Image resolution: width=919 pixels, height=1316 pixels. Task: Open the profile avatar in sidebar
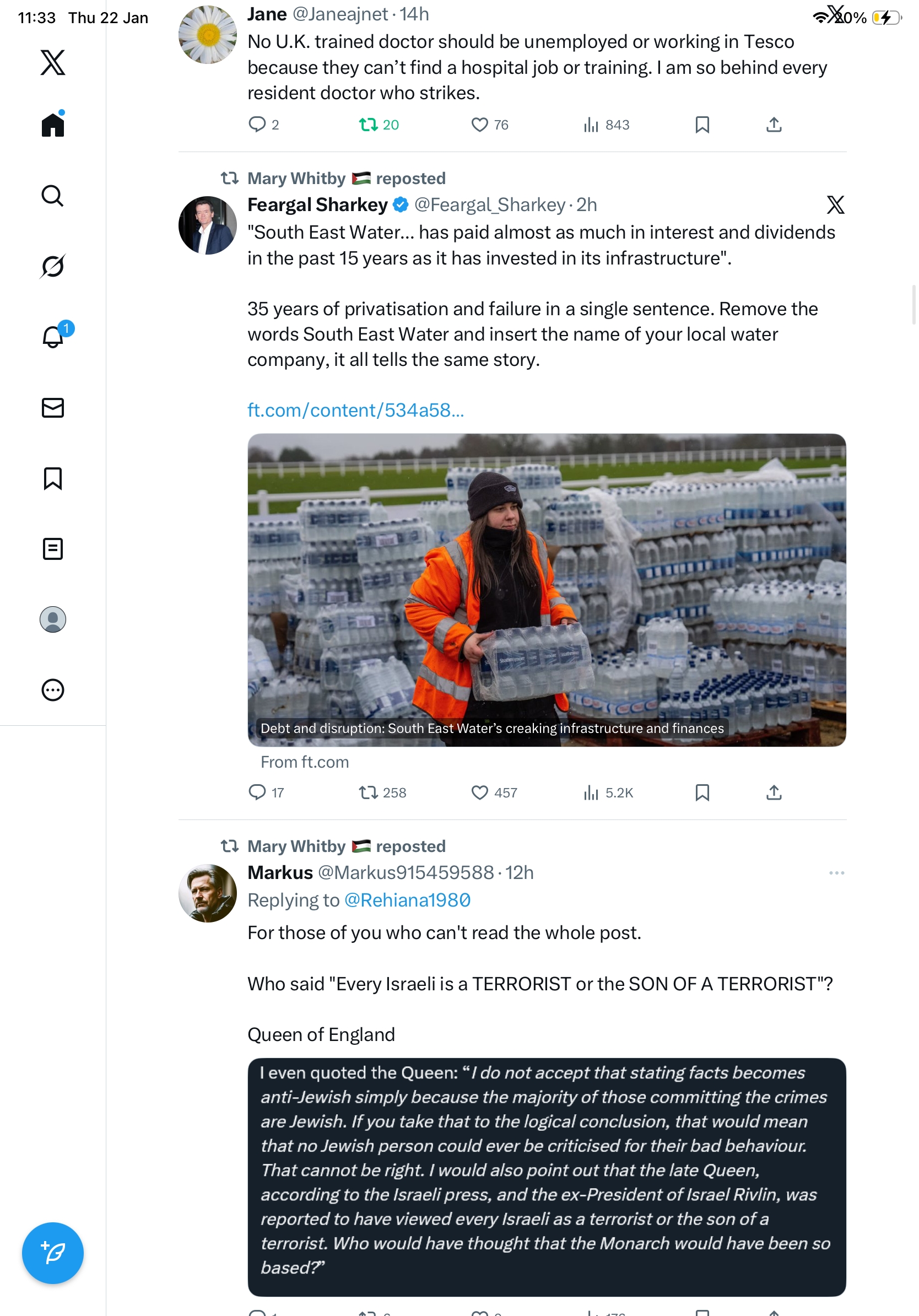click(x=53, y=619)
